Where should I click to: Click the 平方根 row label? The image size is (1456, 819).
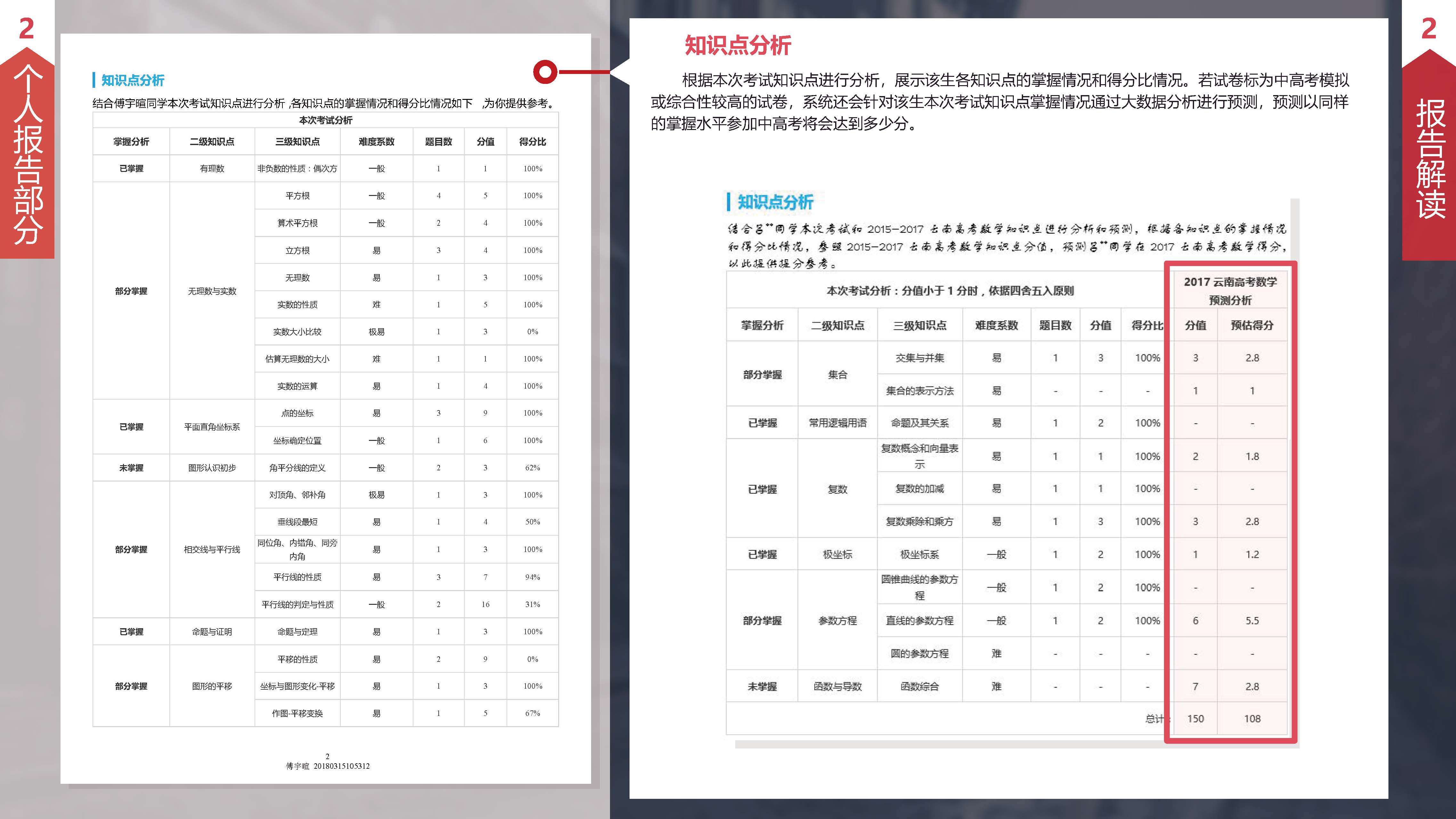coord(297,196)
